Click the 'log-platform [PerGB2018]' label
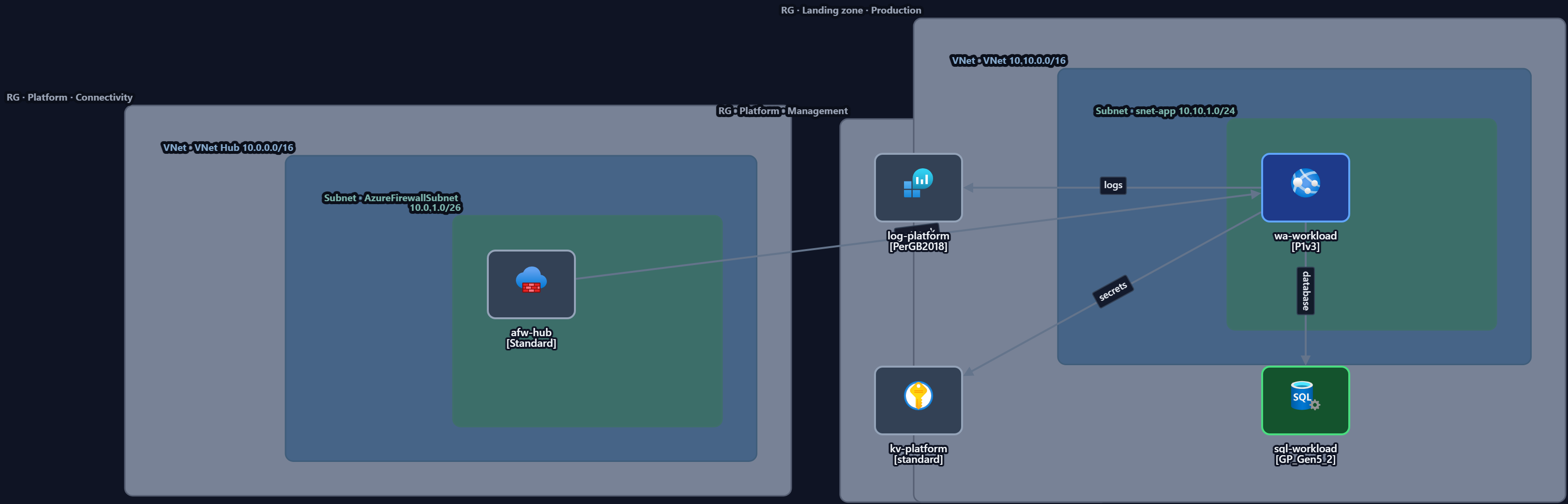 (x=918, y=241)
